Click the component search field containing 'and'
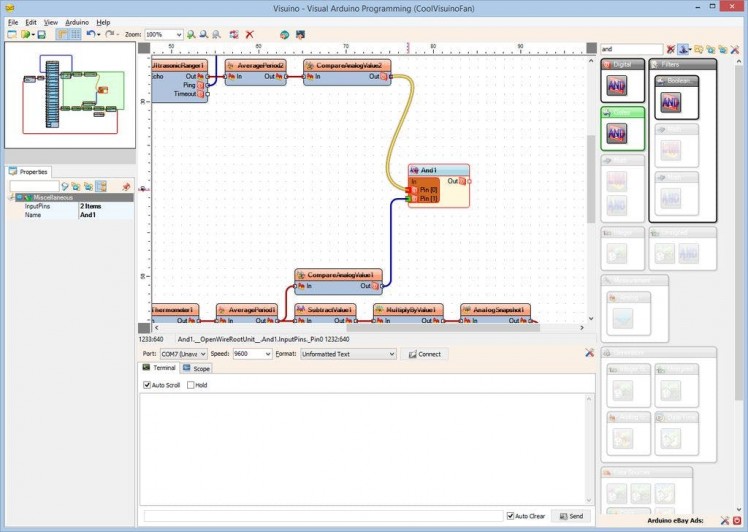748x532 pixels. pyautogui.click(x=630, y=48)
